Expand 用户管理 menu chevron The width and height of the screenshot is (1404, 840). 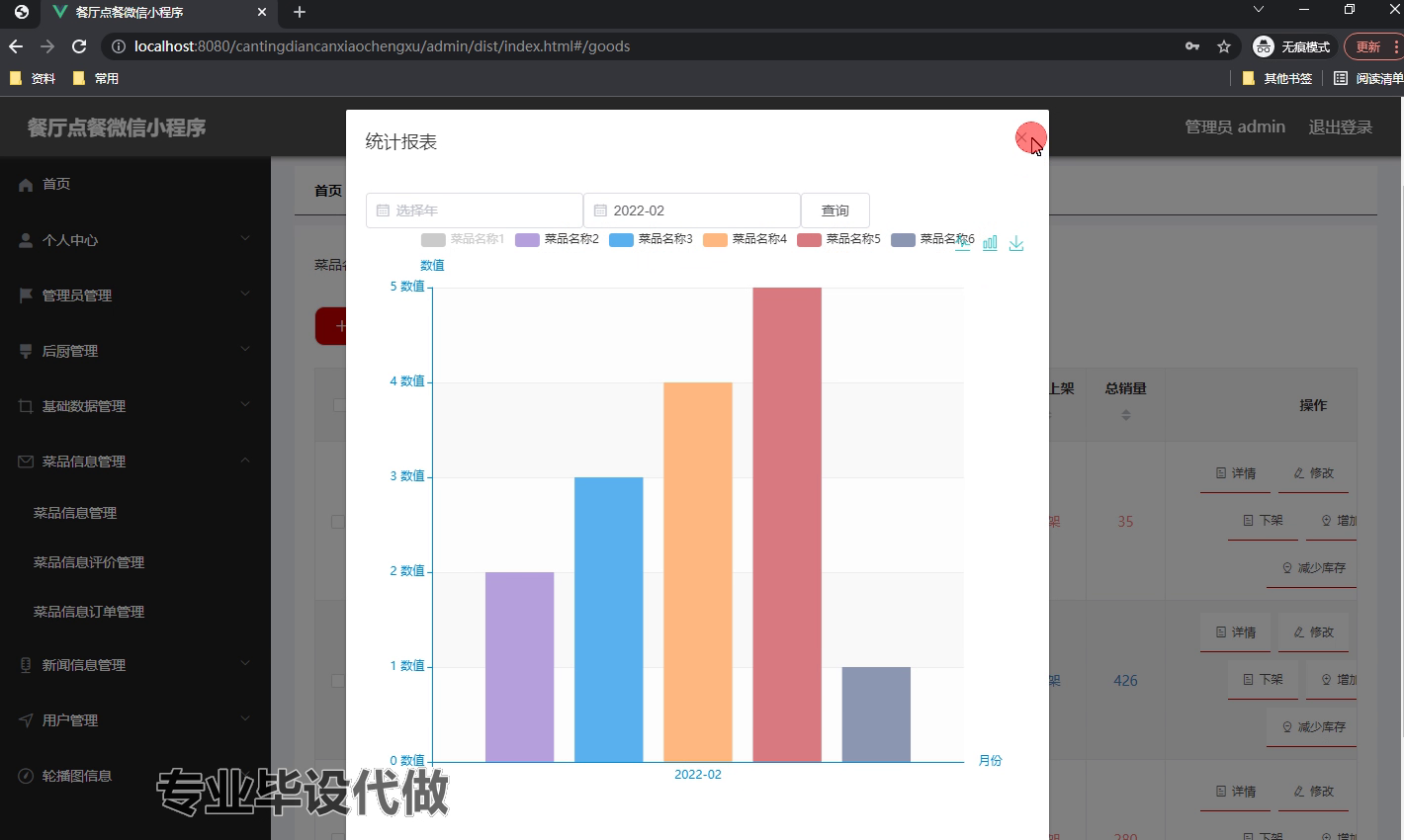tap(245, 719)
